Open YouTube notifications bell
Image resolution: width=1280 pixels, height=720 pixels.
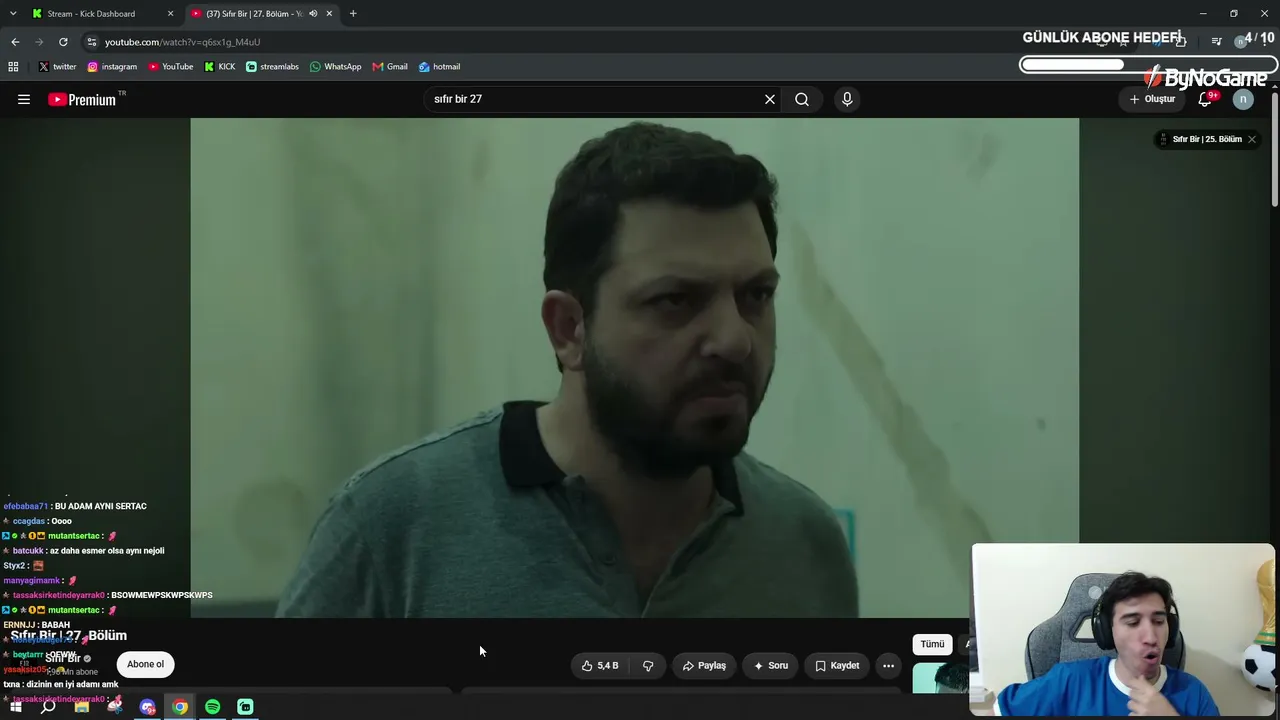pos(1205,99)
